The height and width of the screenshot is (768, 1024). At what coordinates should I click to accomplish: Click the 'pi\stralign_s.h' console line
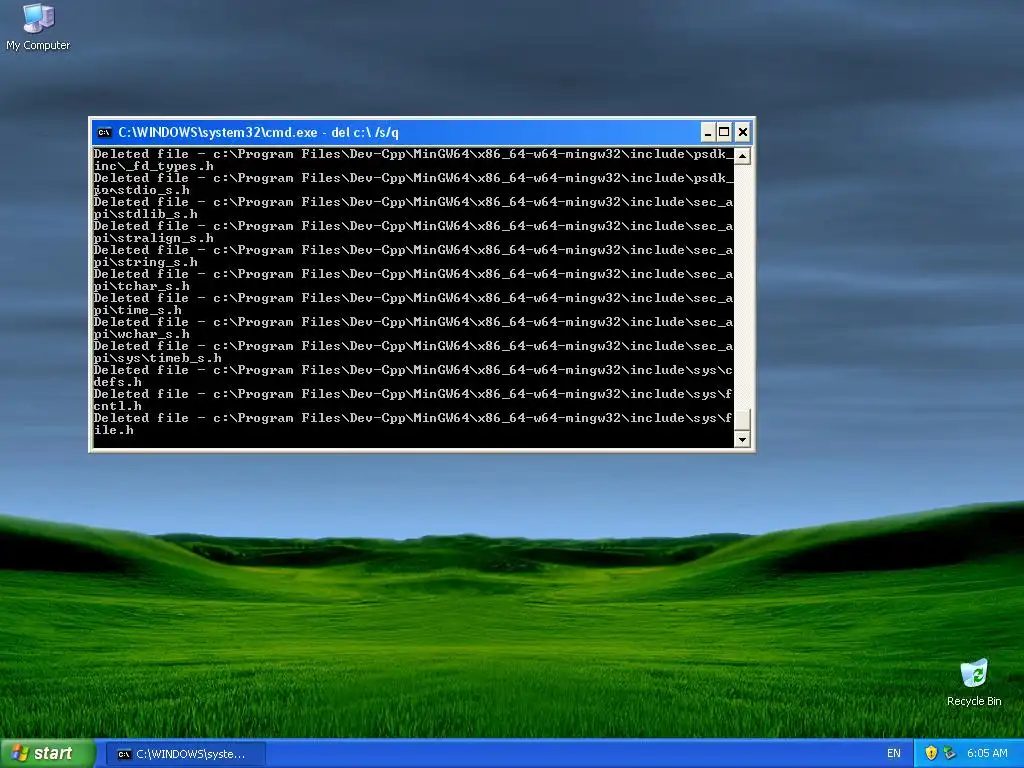[x=153, y=238]
